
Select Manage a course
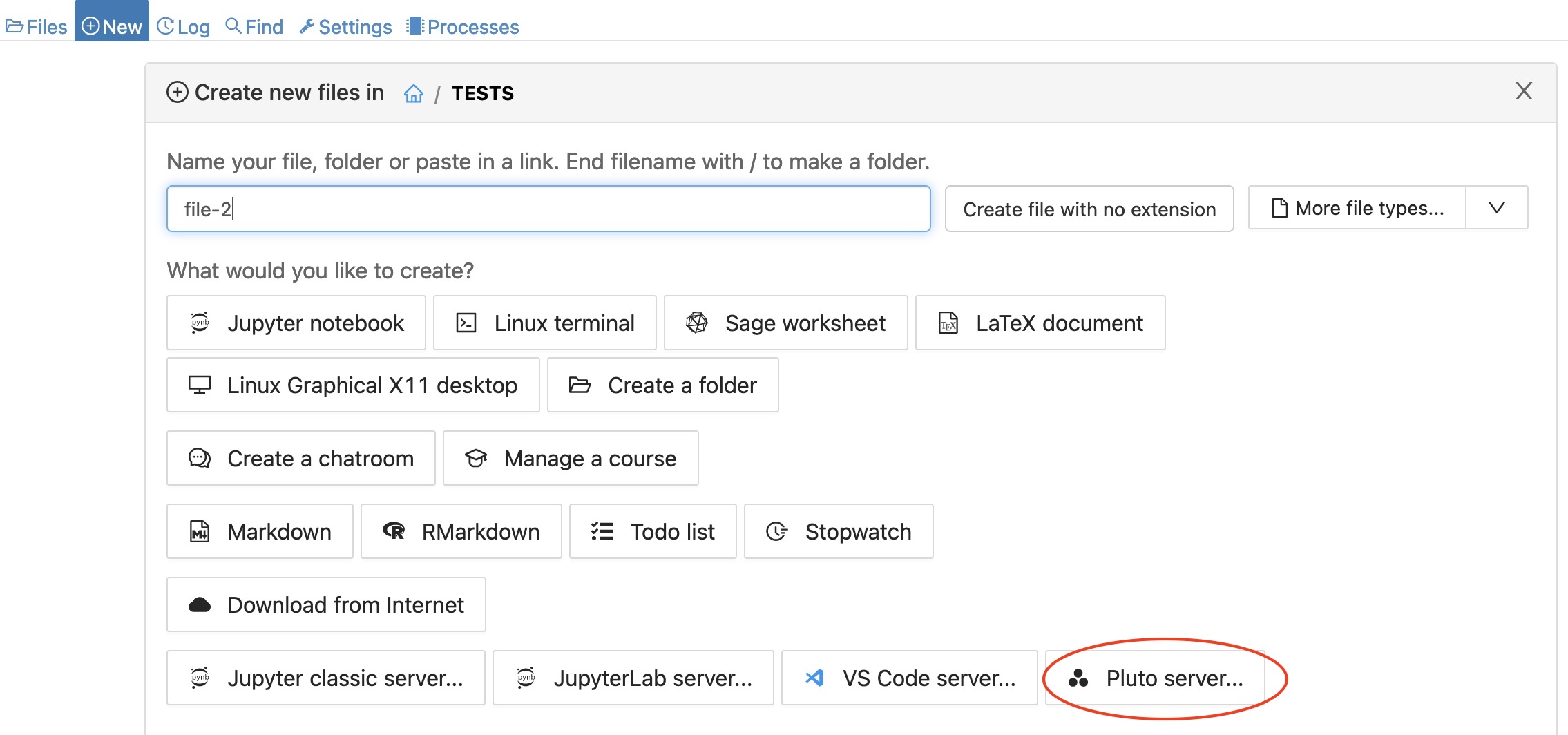pyautogui.click(x=570, y=458)
